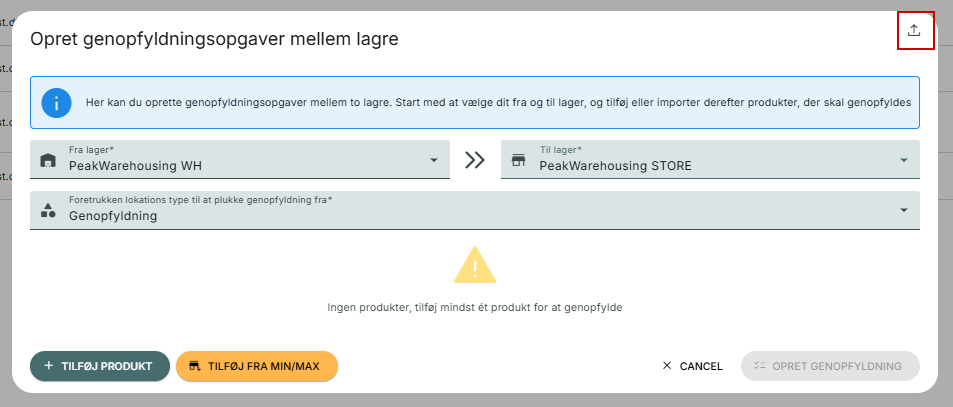
Task: Click the shapes icon beside location type
Action: (x=48, y=211)
